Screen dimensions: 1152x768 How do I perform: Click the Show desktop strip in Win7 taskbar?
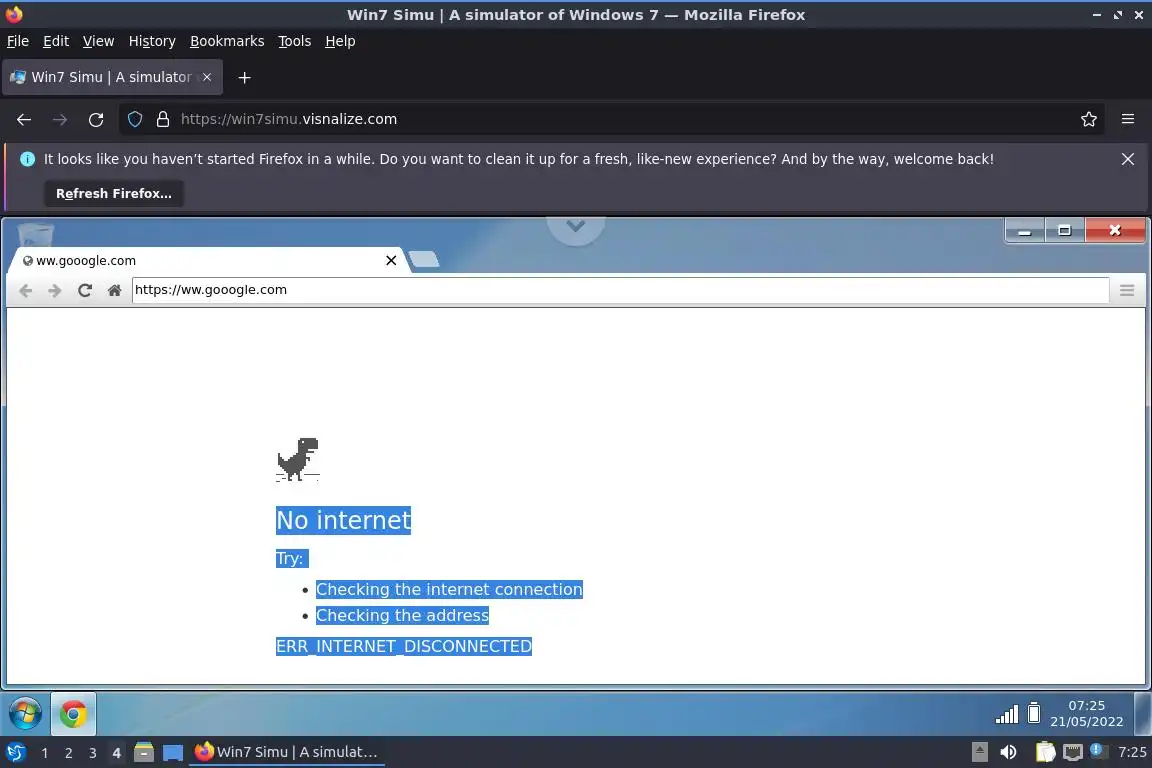click(1142, 713)
